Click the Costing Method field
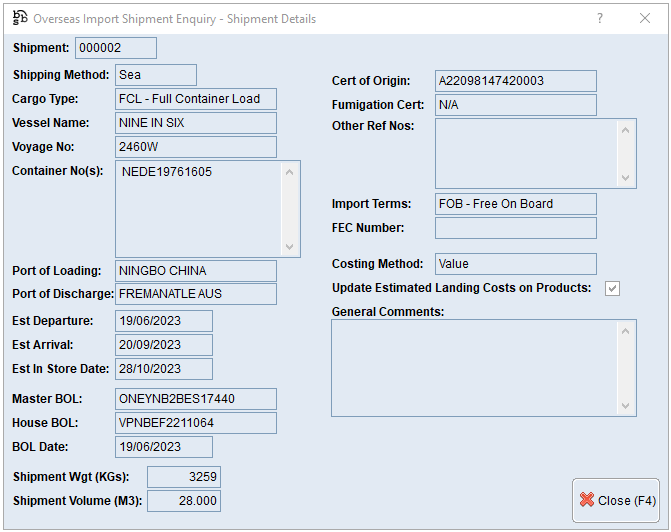The width and height of the screenshot is (671, 532). pyautogui.click(x=515, y=264)
